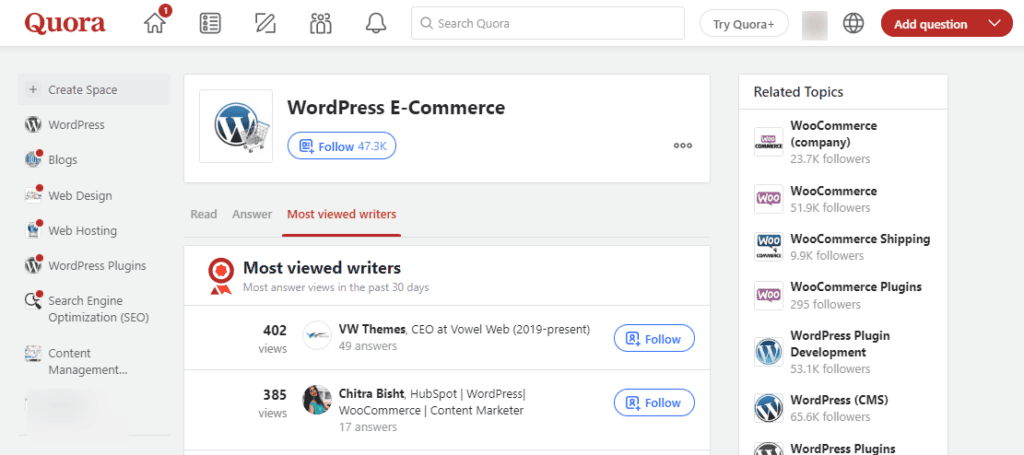Click Create Space in the sidebar
Image resolution: width=1024 pixels, height=455 pixels.
point(82,90)
